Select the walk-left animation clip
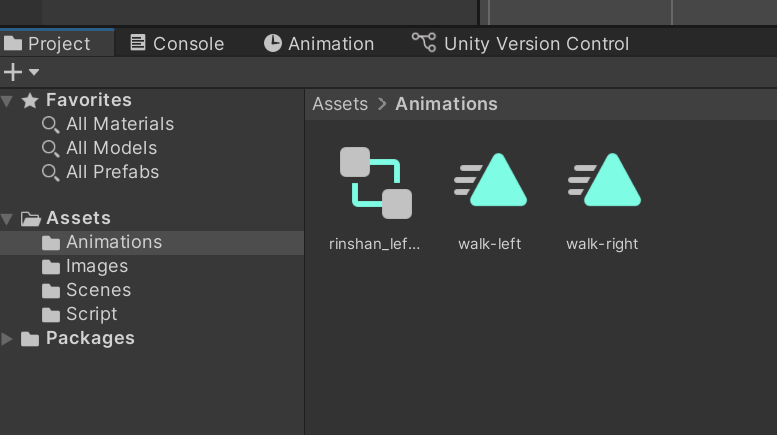The height and width of the screenshot is (435, 777). pos(490,181)
